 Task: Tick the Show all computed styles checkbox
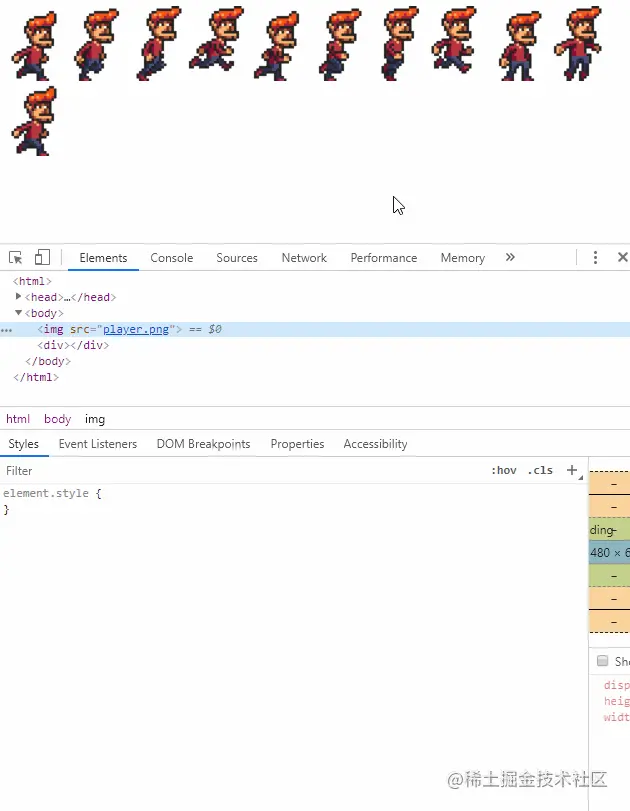(602, 660)
